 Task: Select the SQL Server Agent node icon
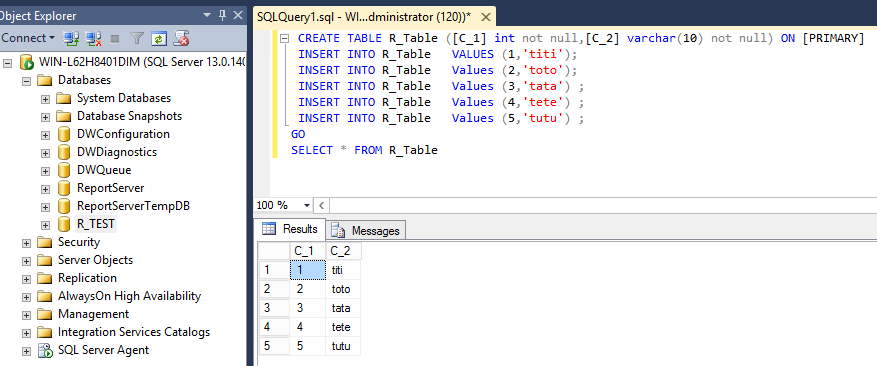point(45,350)
